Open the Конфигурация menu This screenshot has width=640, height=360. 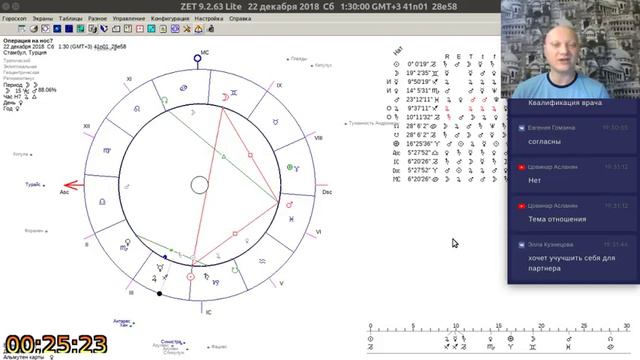pyautogui.click(x=170, y=19)
